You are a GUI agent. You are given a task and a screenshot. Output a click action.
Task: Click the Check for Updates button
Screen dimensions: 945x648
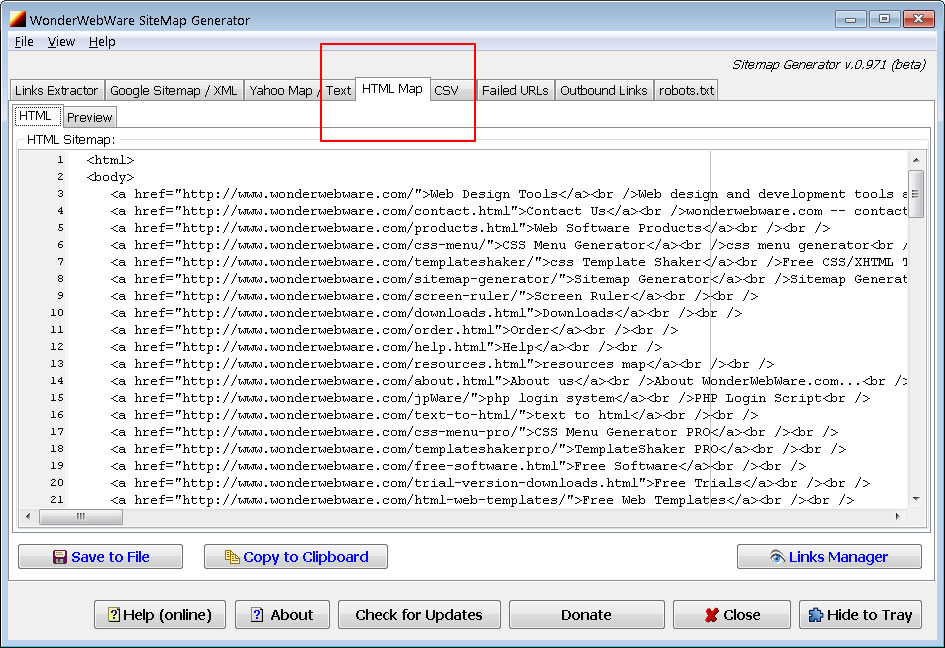[419, 615]
